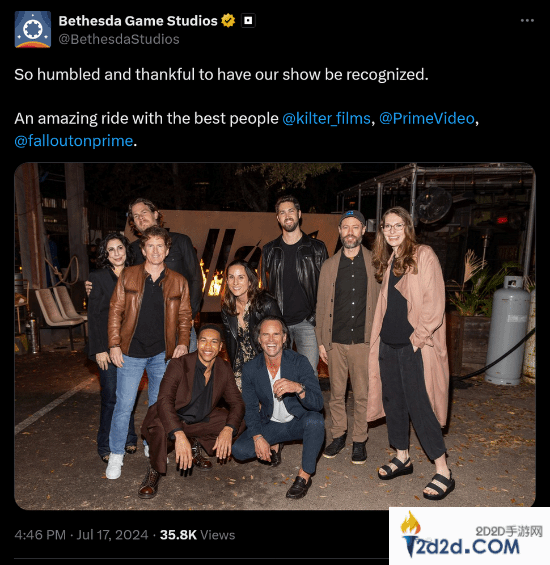Image resolution: width=550 pixels, height=565 pixels.
Task: Open the attached group photo
Action: tap(275, 336)
